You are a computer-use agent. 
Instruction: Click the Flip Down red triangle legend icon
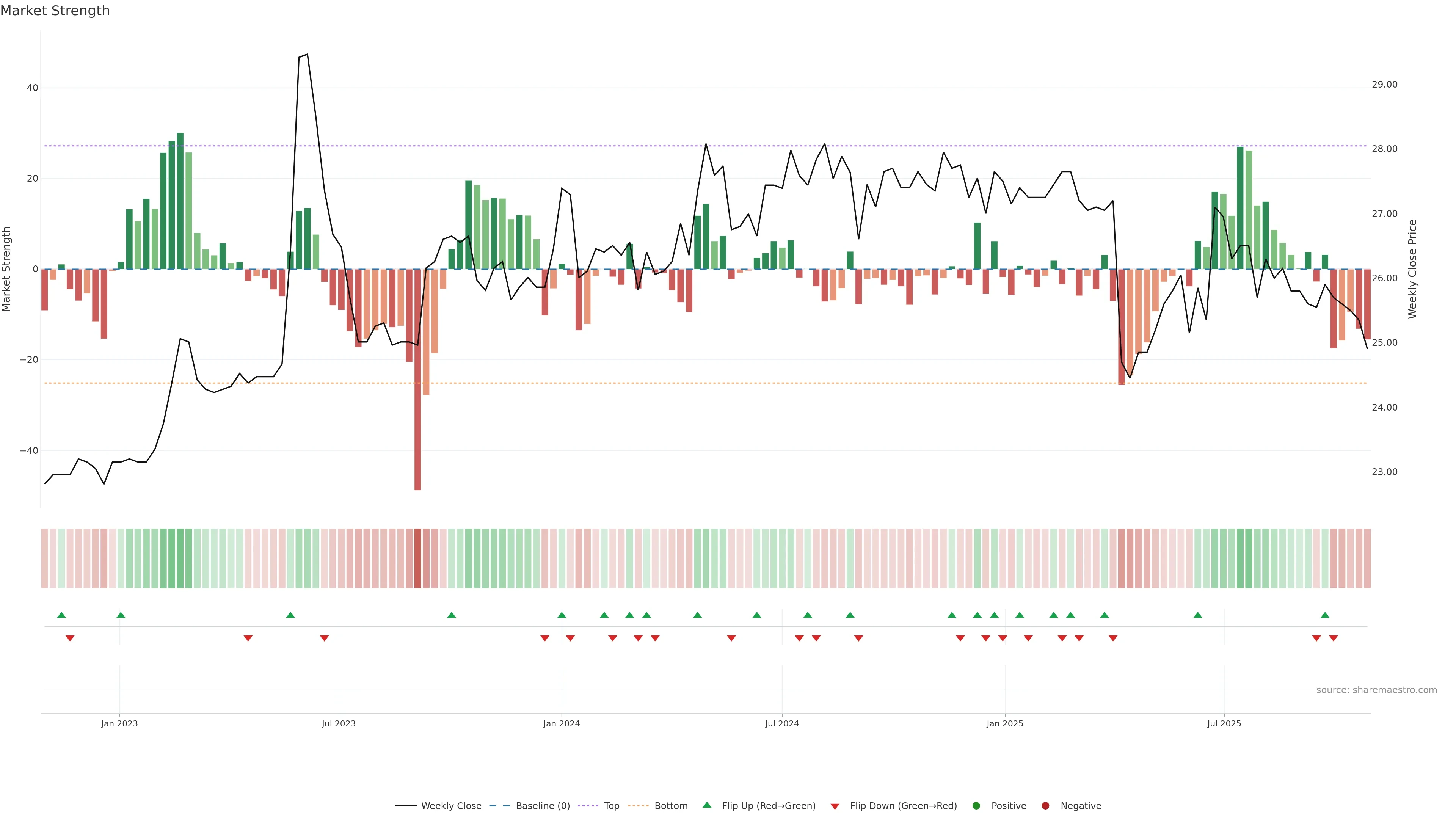click(835, 806)
